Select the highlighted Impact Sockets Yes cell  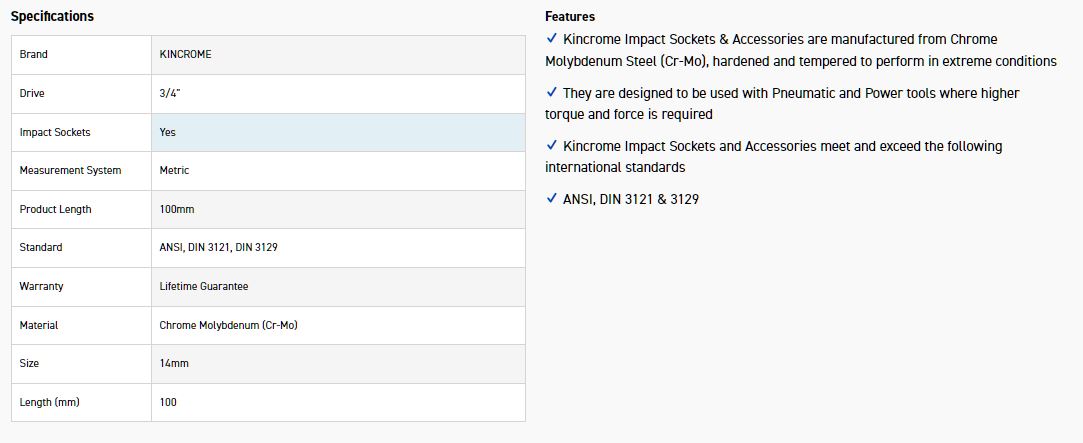168,132
